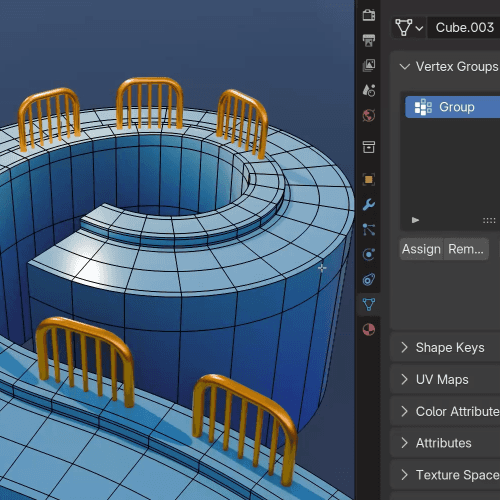
Task: Open the Collection properties tab
Action: point(369,147)
